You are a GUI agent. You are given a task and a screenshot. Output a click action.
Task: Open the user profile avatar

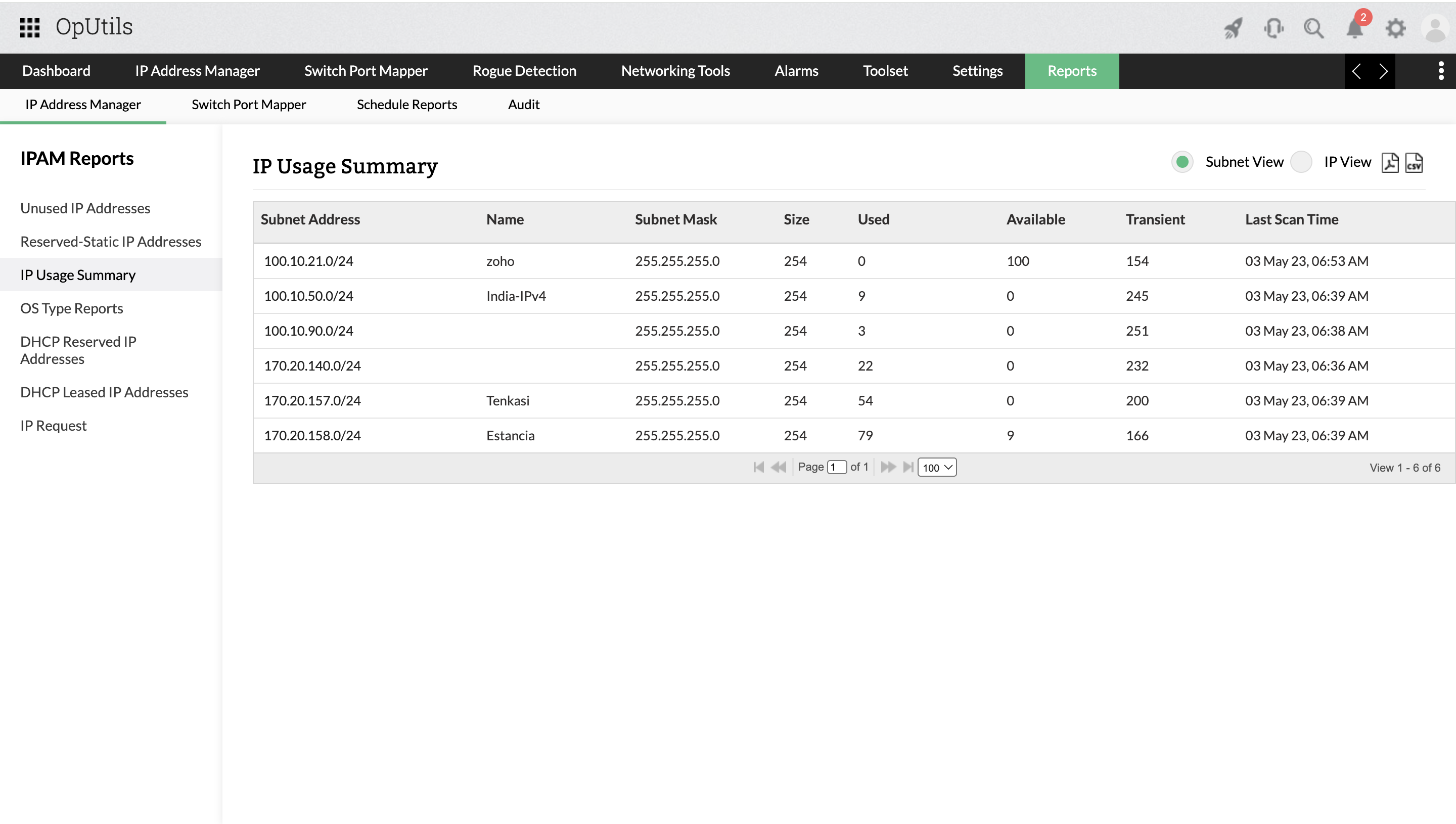1434,28
